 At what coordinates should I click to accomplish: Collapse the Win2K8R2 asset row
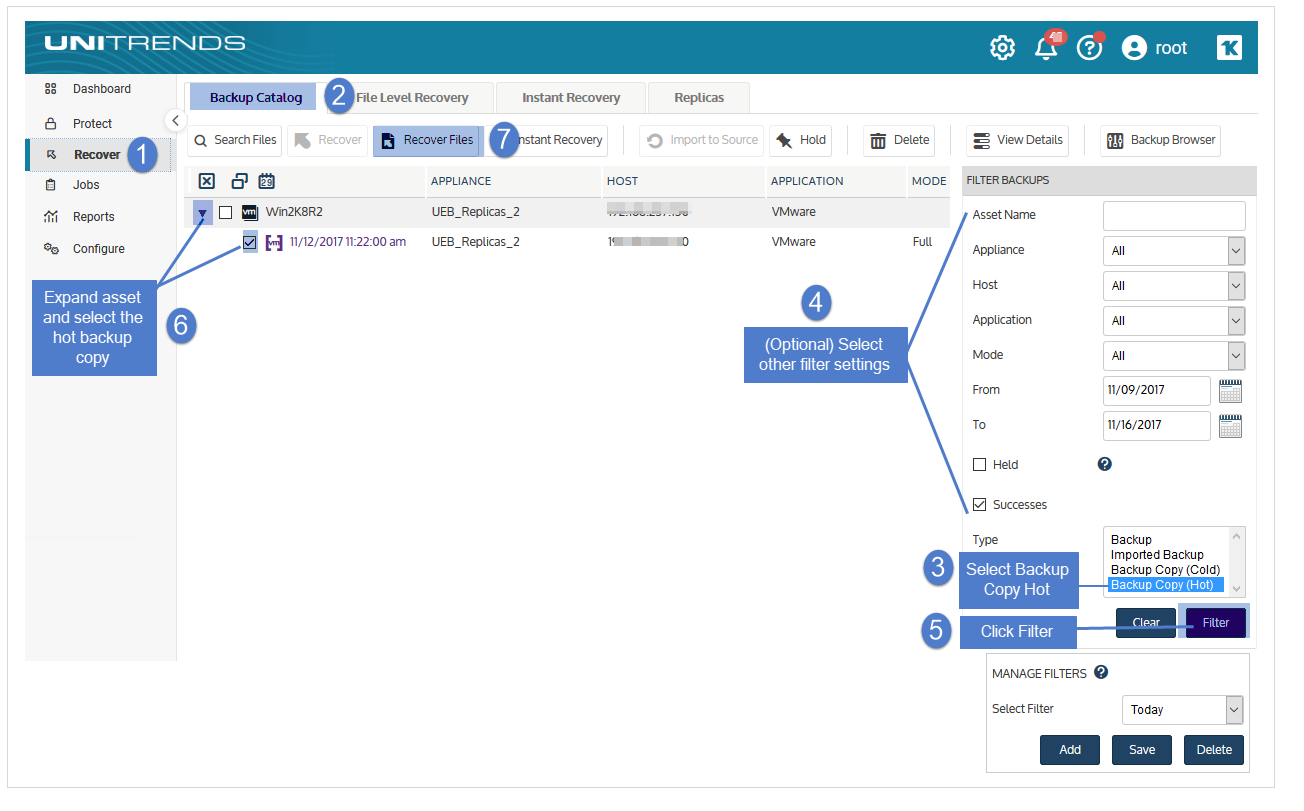tap(203, 213)
